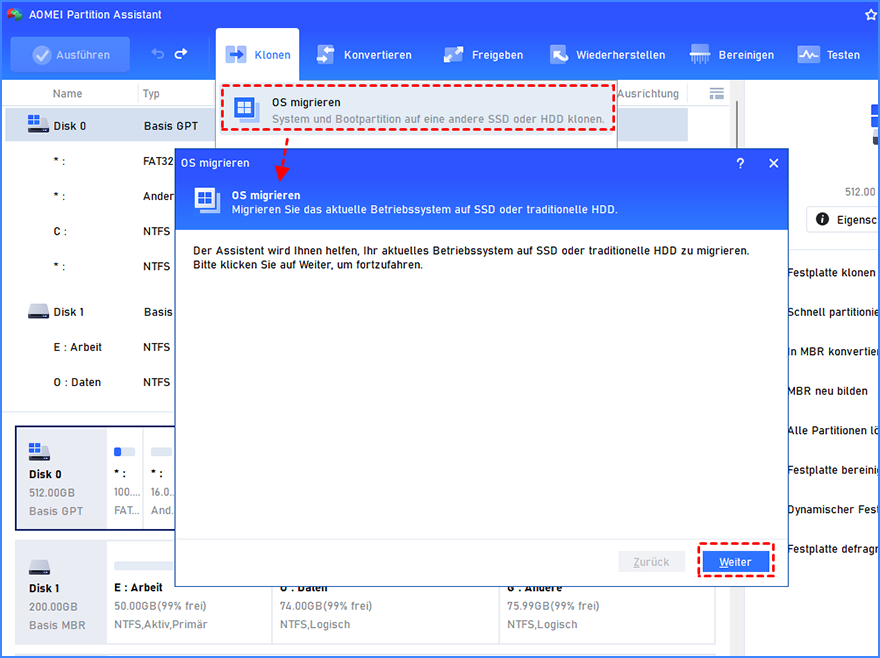Viewport: 880px width, 658px height.
Task: Open help question mark in OS migrieren dialog
Action: click(x=740, y=163)
